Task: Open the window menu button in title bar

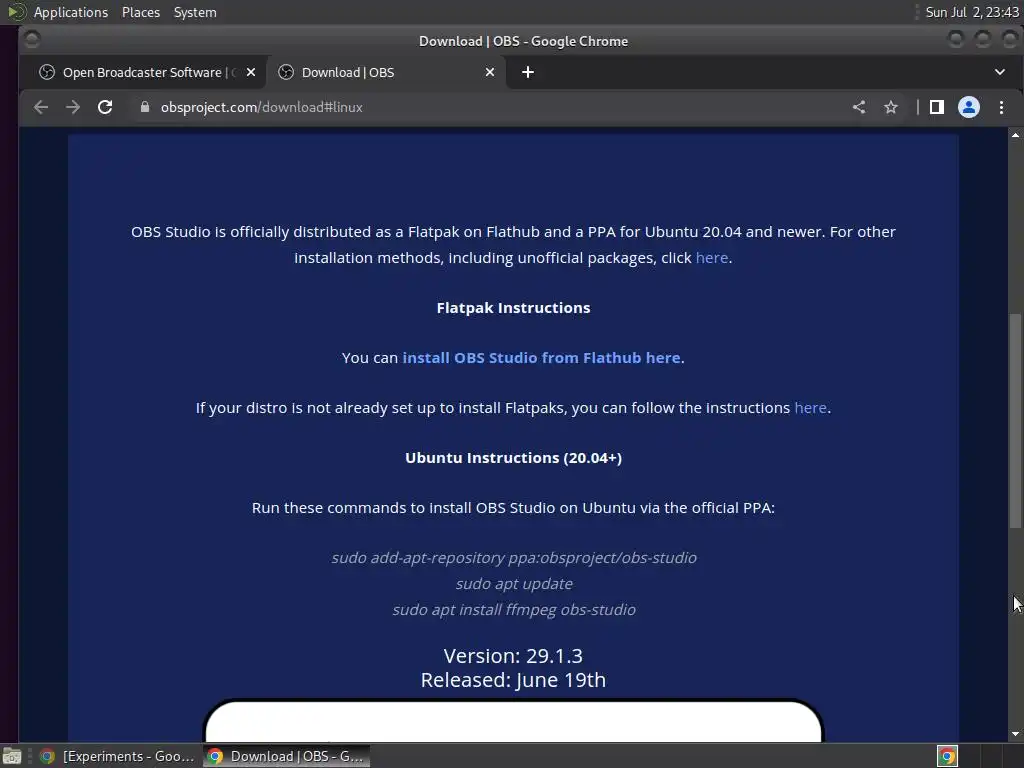Action: pos(31,40)
